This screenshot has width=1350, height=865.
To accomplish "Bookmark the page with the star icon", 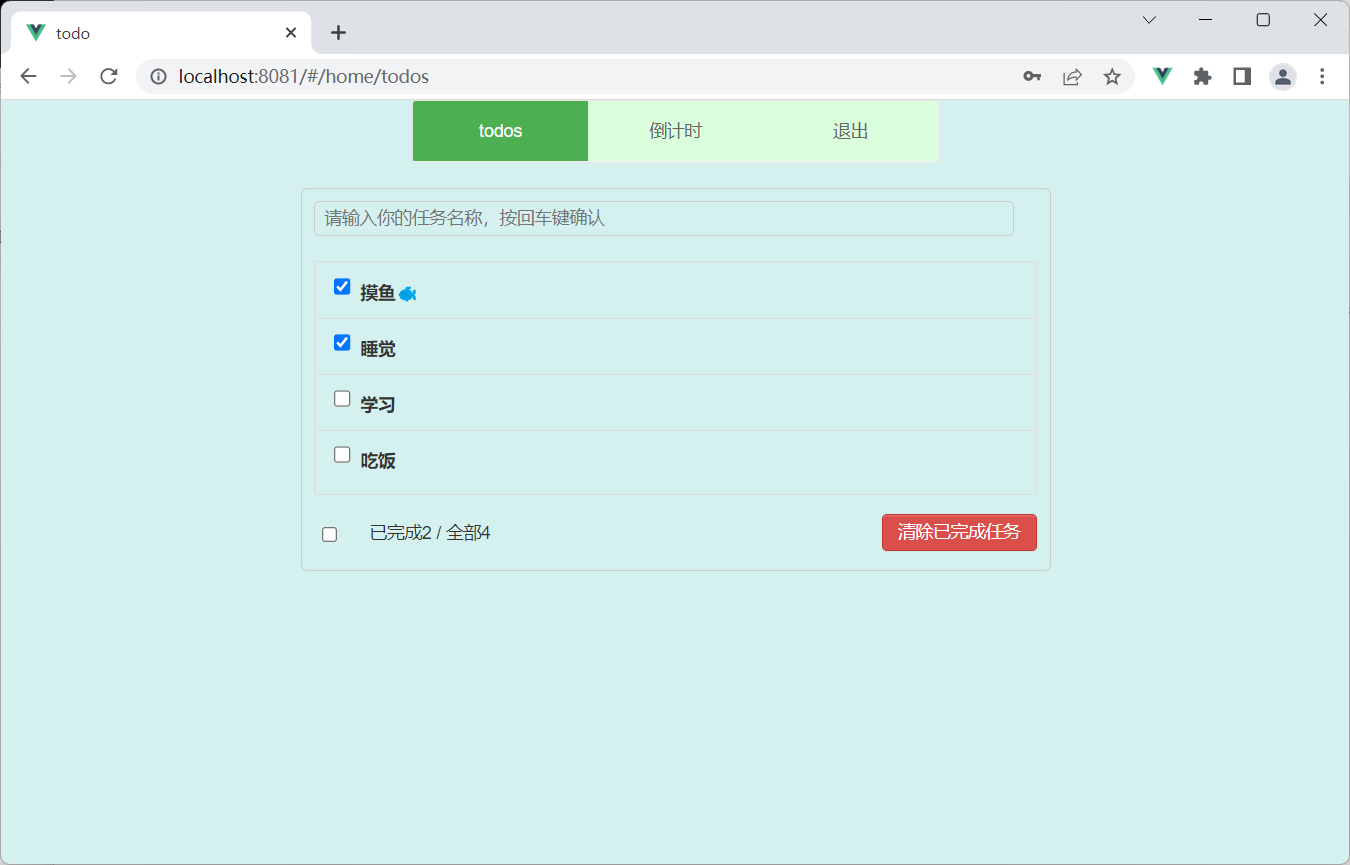I will click(x=1112, y=76).
